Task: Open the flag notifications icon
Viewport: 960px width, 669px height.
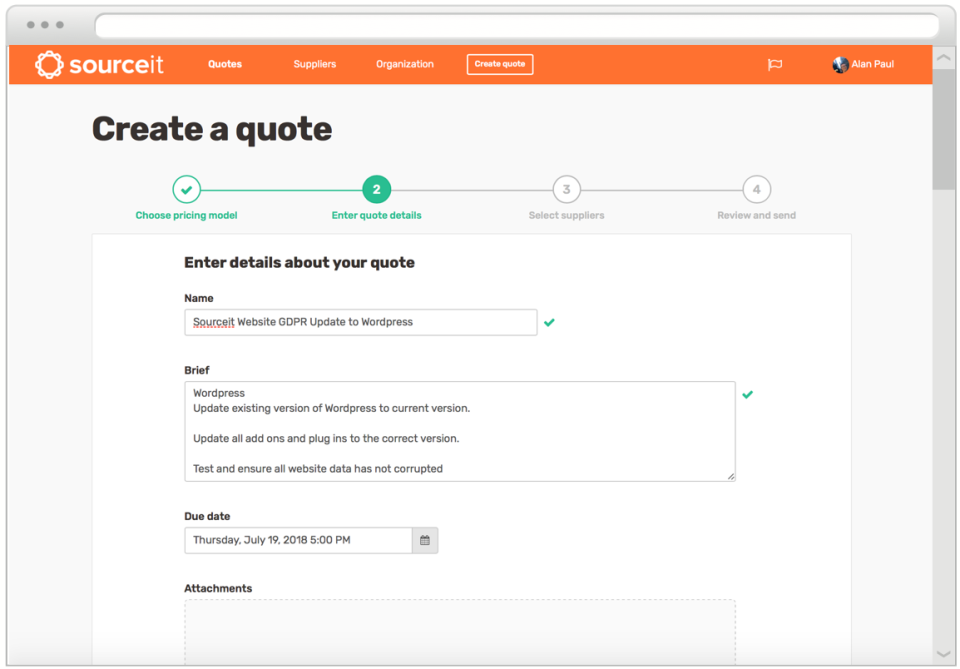Action: (x=775, y=63)
